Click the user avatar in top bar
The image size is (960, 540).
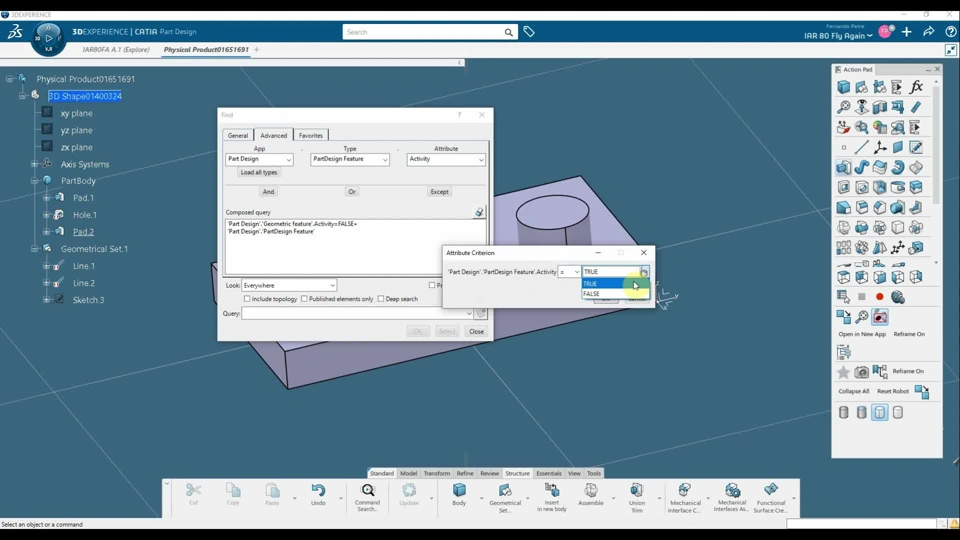[x=885, y=32]
